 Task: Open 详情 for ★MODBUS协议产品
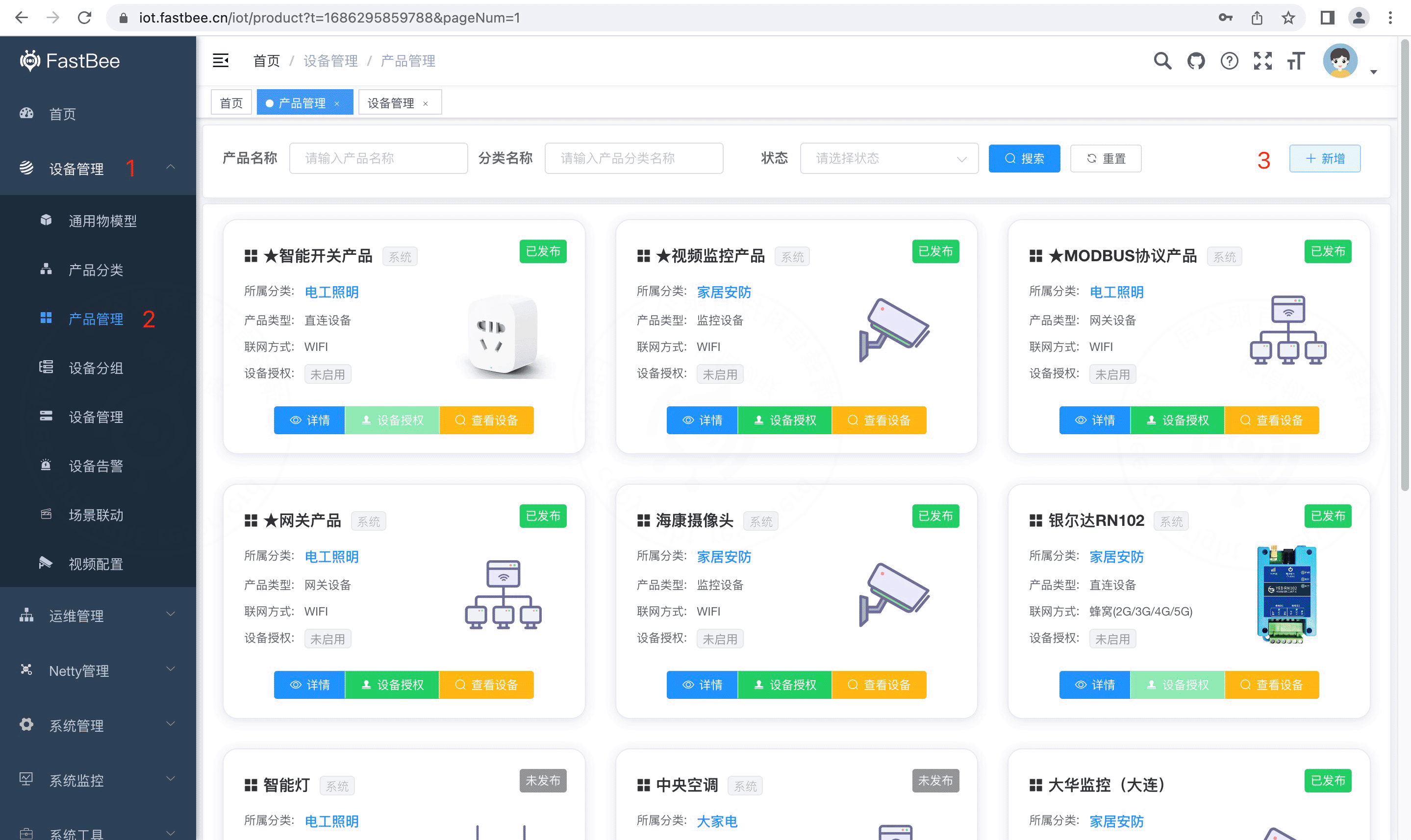pyautogui.click(x=1094, y=420)
